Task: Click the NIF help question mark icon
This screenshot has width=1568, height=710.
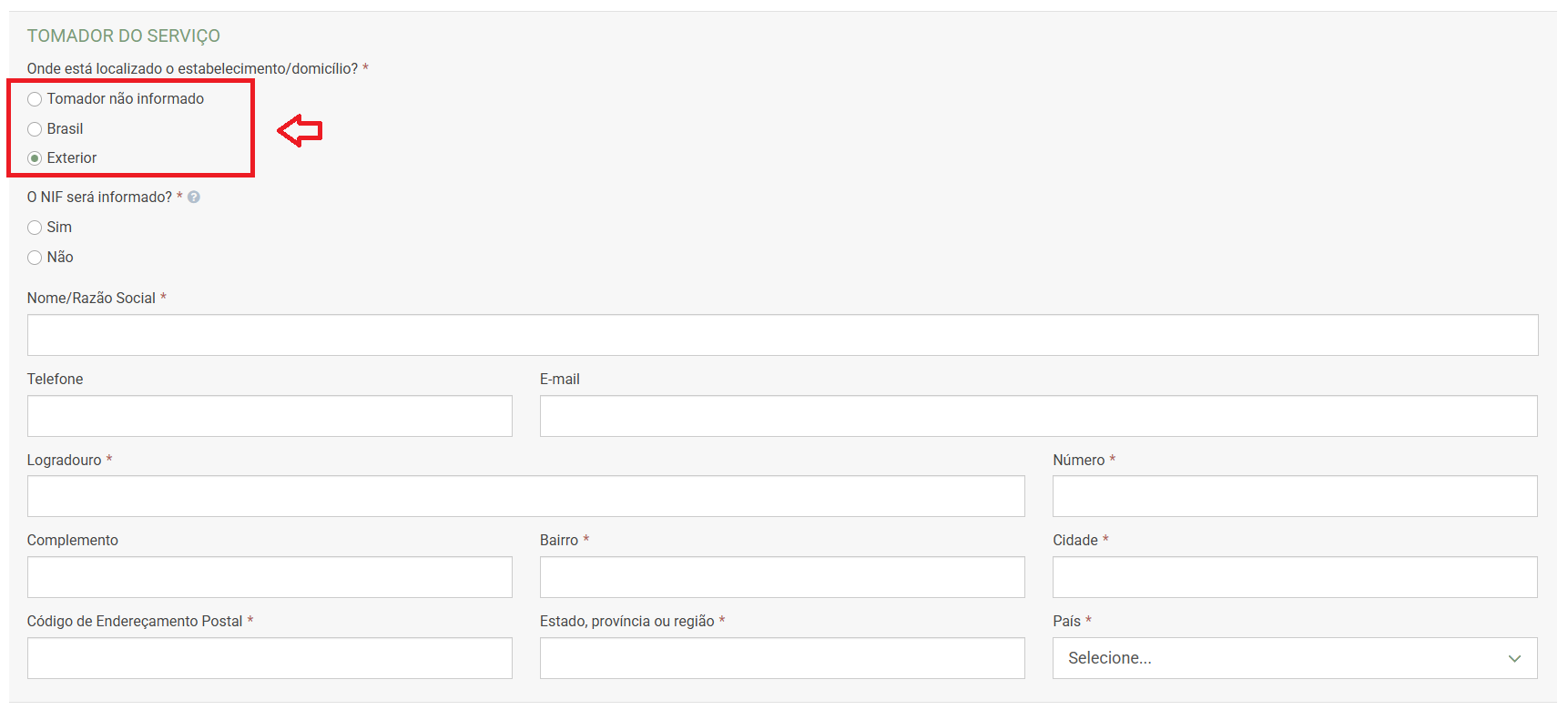Action: 194,197
